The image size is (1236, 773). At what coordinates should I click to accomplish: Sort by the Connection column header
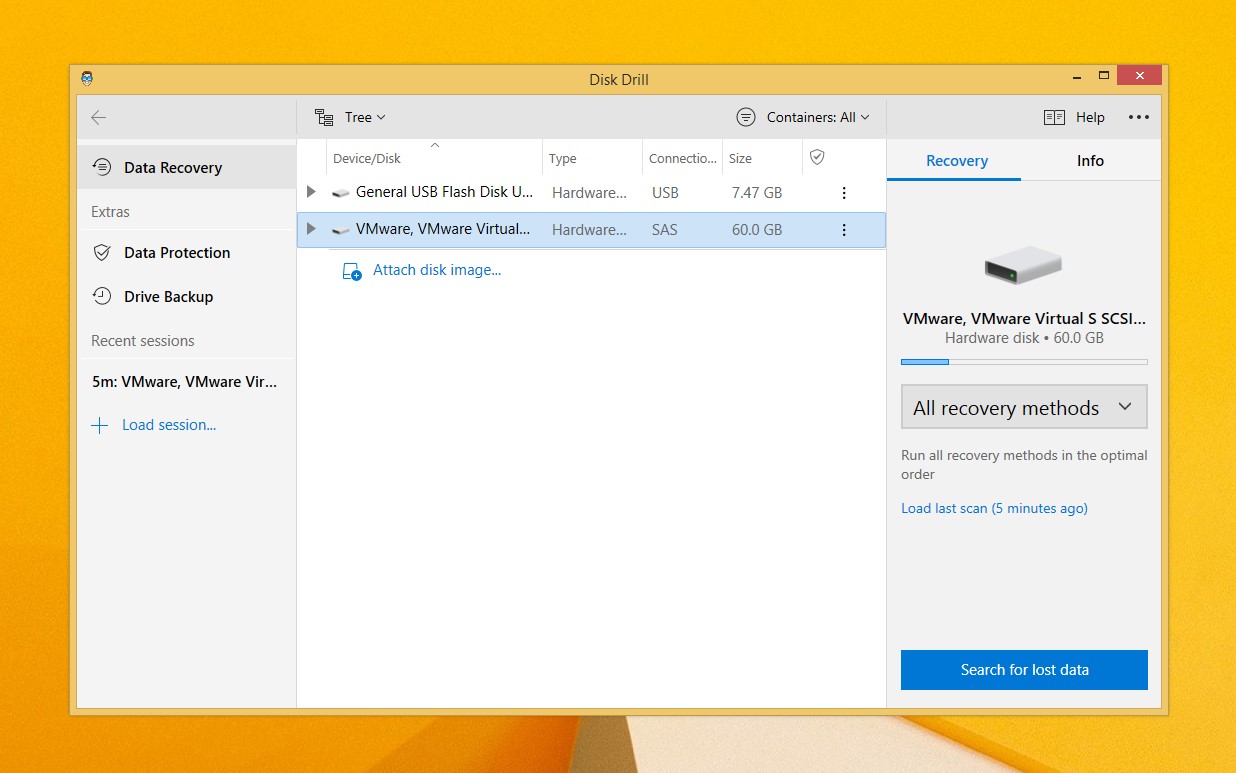682,158
